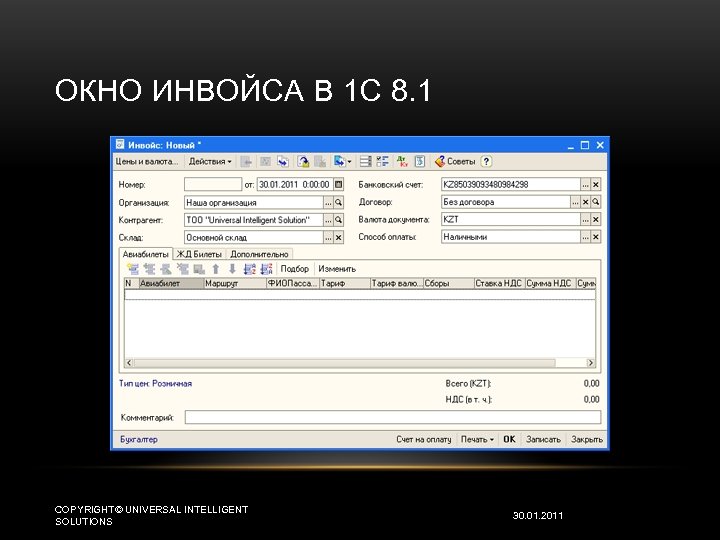Open selection button for Договор field
This screenshot has width=720, height=540.
[x=575, y=202]
